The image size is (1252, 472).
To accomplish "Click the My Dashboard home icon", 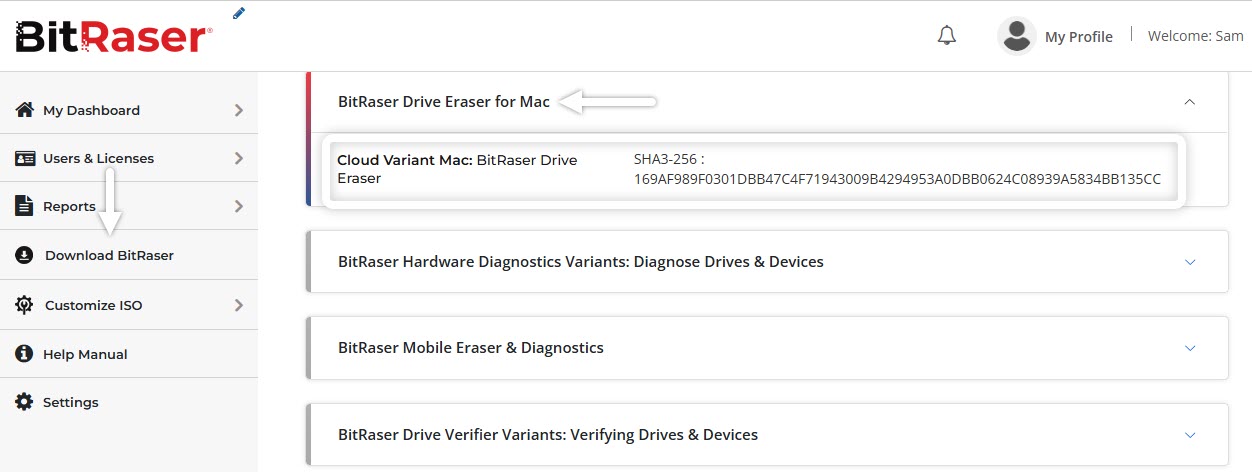I will (25, 110).
